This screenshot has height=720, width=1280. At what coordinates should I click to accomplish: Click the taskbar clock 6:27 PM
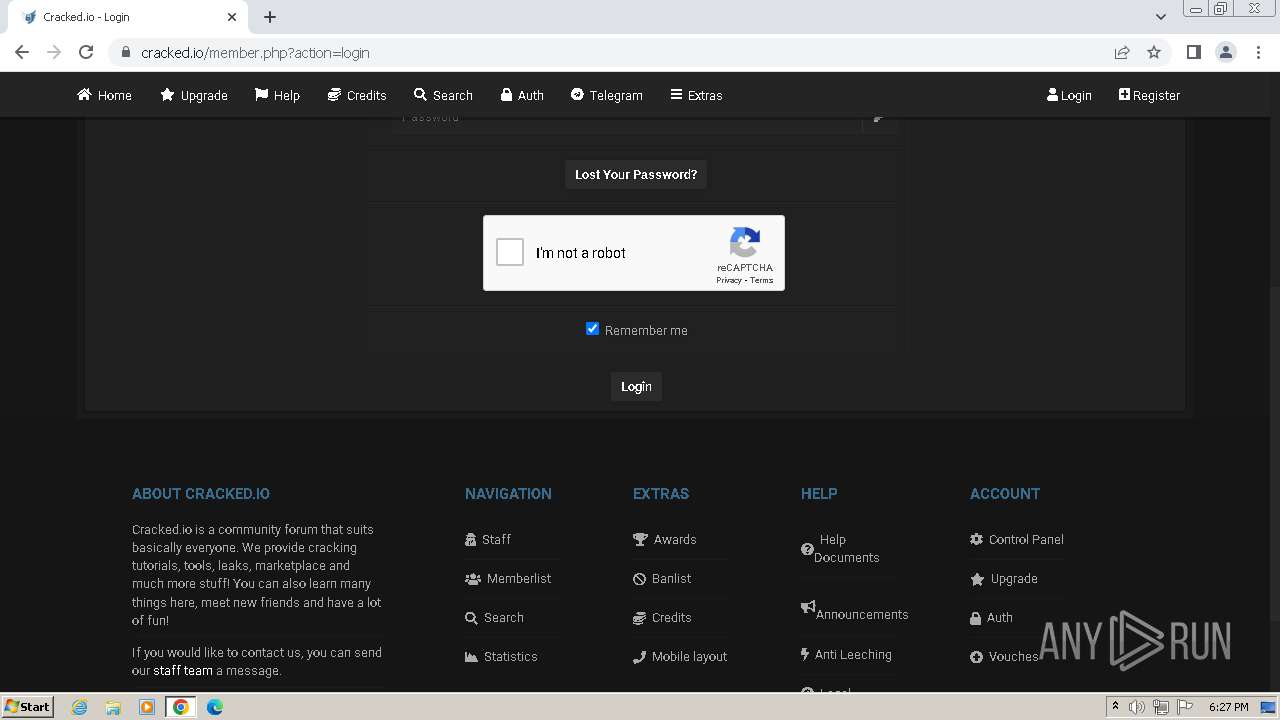pos(1228,707)
